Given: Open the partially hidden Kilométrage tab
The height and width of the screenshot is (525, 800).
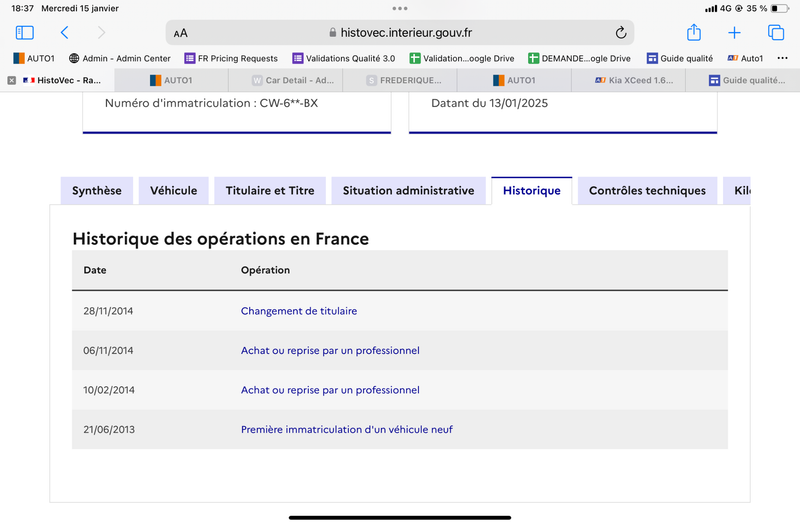Looking at the screenshot, I should (x=737, y=191).
